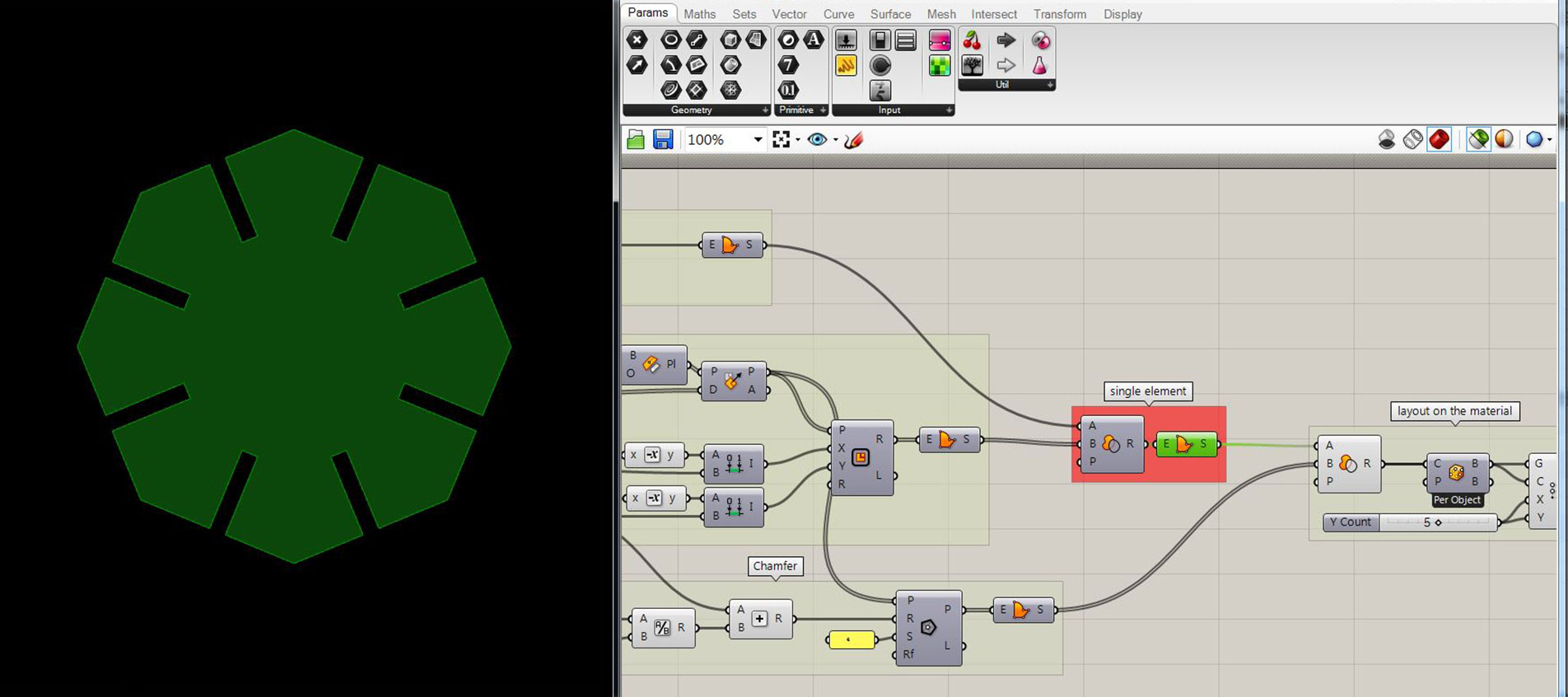Choose the pink flask icon in Util
Screen dimensions: 1568x697
coord(1040,65)
